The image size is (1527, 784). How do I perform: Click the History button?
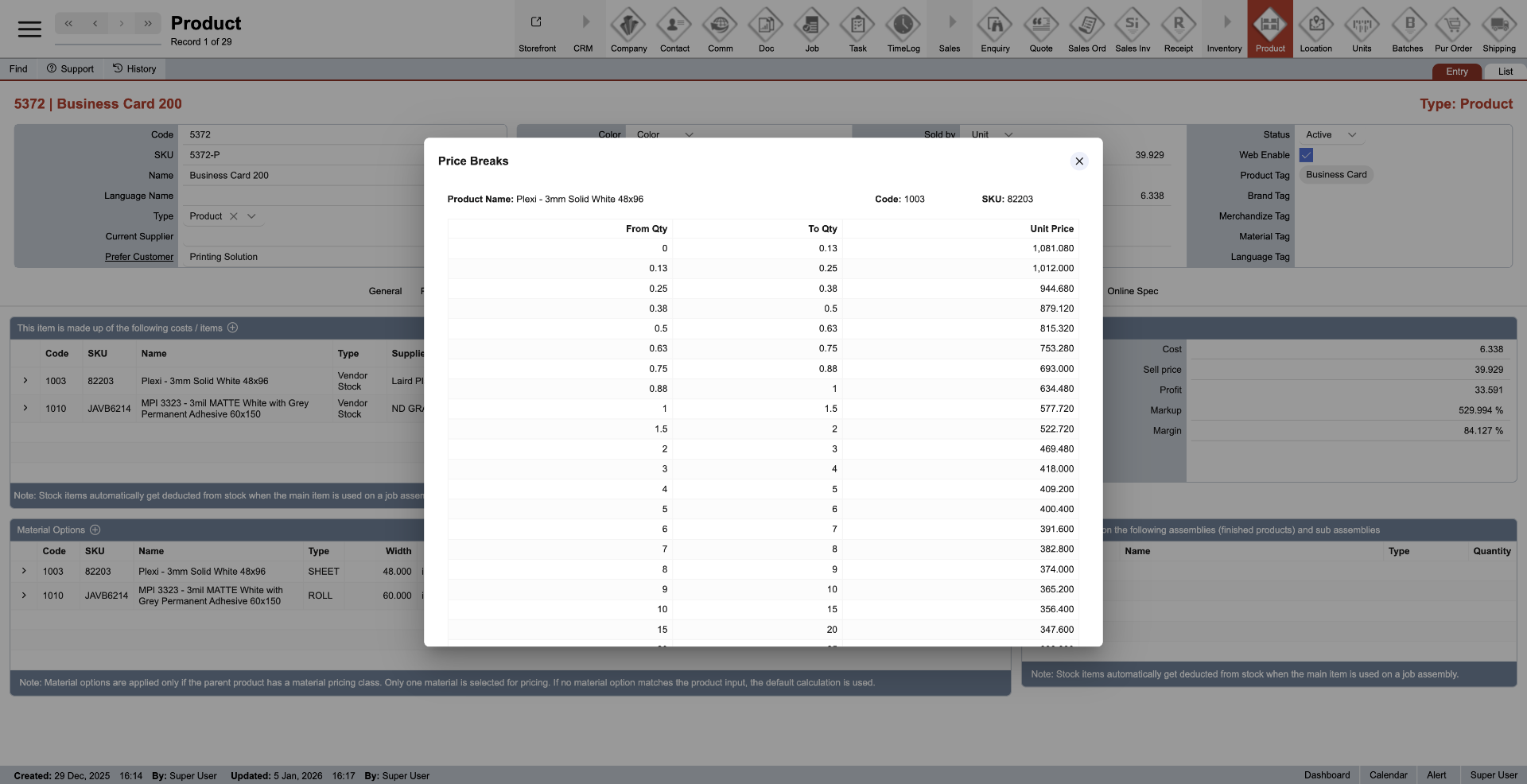[x=134, y=69]
